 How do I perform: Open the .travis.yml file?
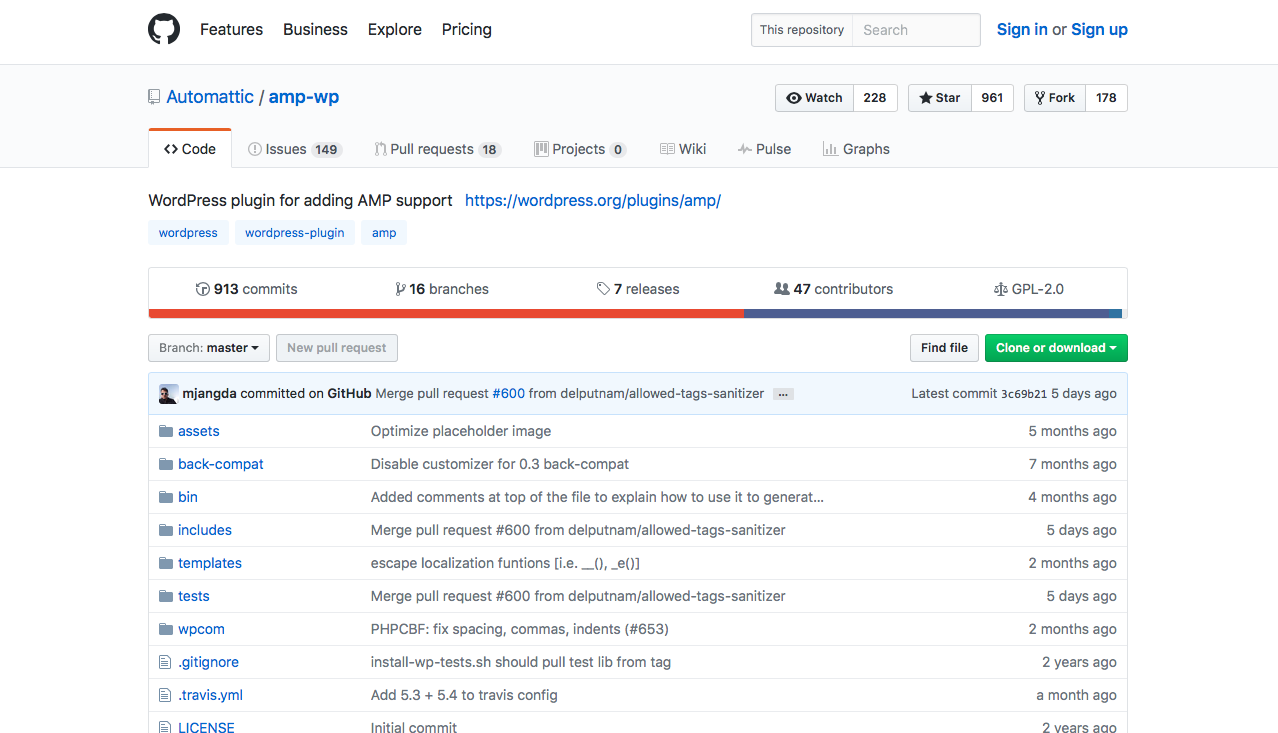210,695
